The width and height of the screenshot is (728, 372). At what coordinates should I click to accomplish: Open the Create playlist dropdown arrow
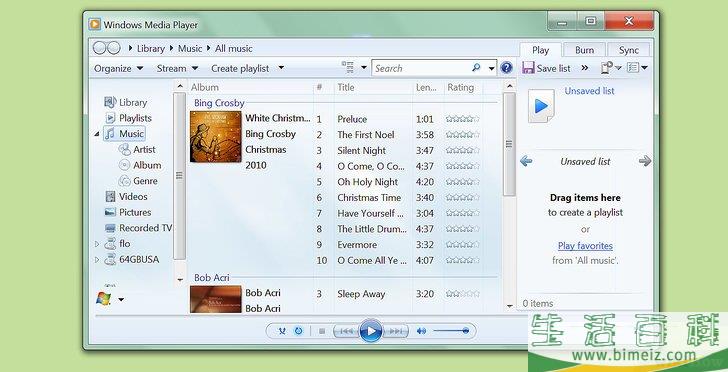point(281,68)
